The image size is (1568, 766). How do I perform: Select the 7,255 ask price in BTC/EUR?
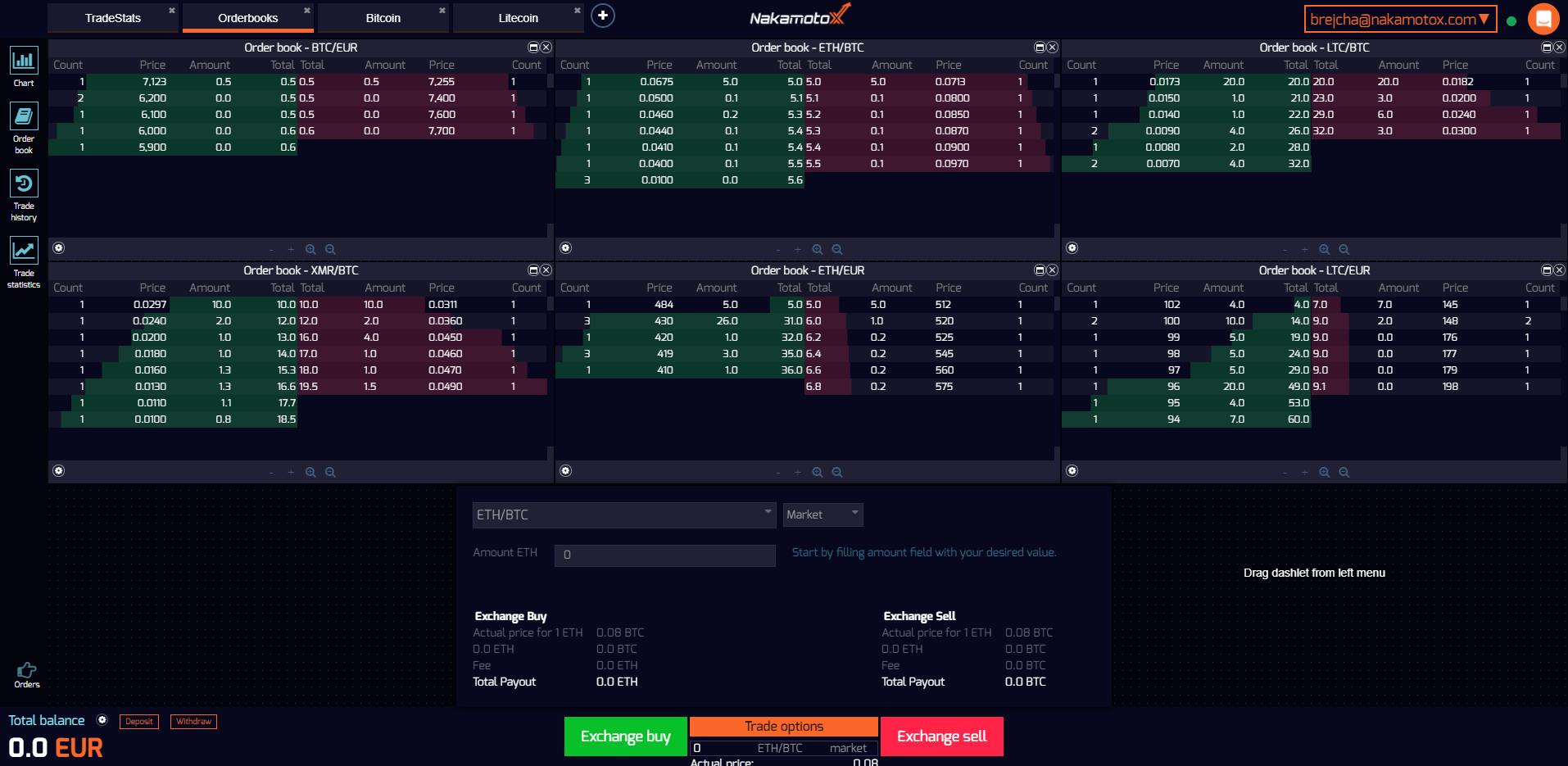[442, 82]
